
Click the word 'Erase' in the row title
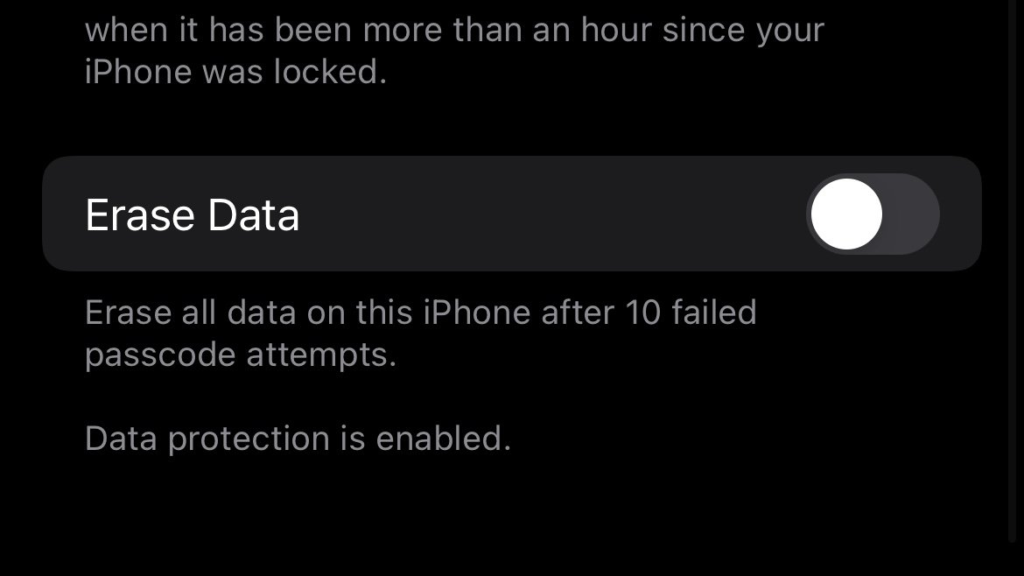click(x=140, y=215)
